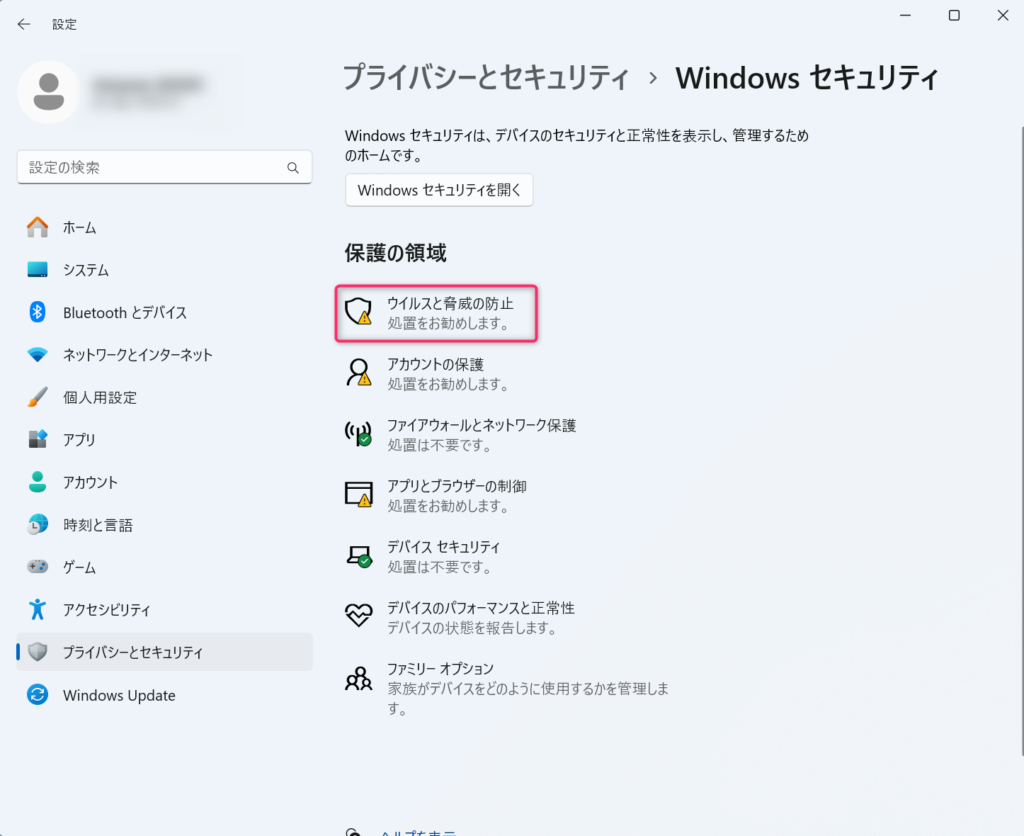
Task: Click the アプリとブラウザーの制御 window icon
Action: tap(359, 494)
